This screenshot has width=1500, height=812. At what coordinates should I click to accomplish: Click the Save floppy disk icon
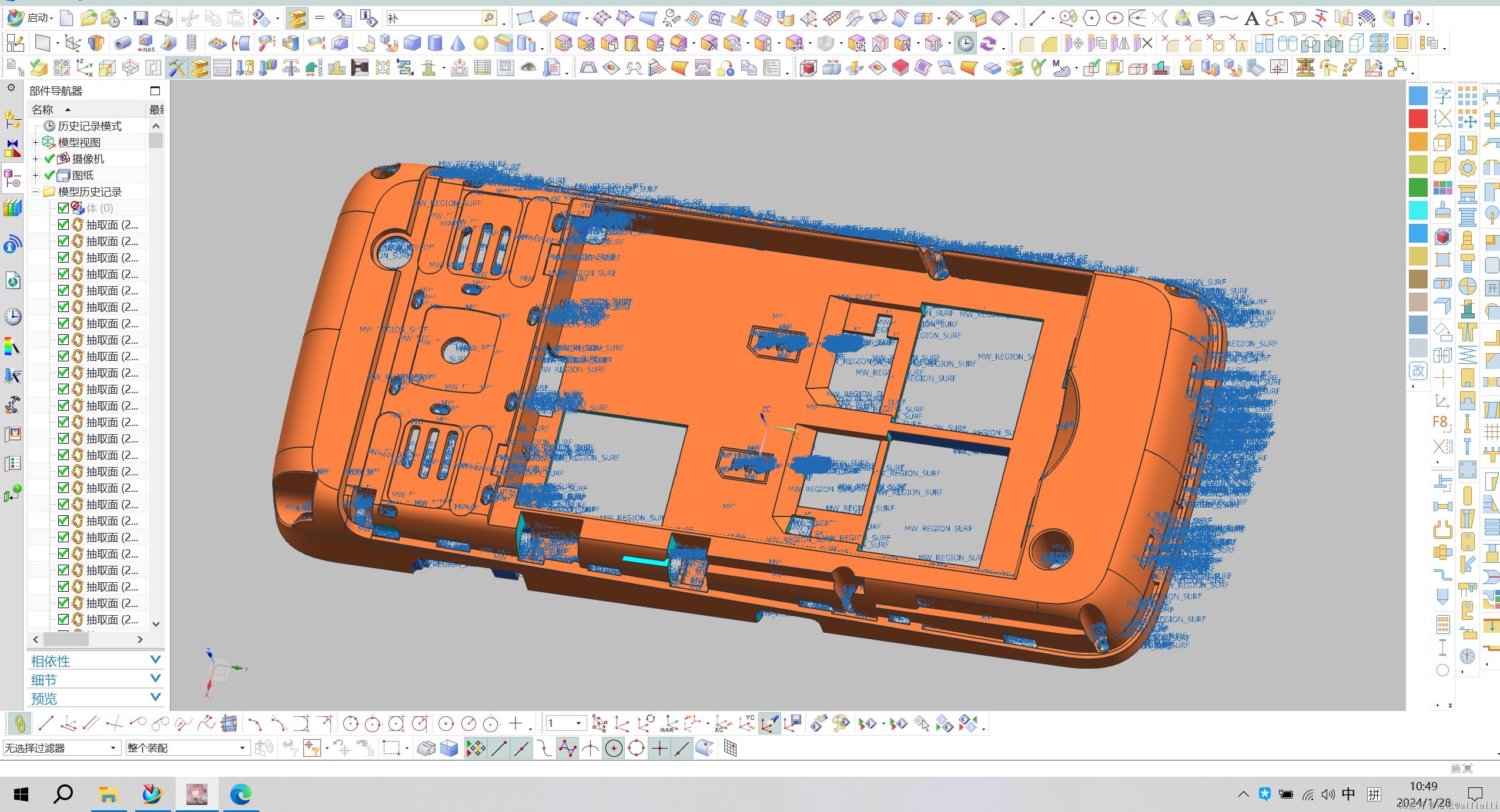click(x=140, y=19)
